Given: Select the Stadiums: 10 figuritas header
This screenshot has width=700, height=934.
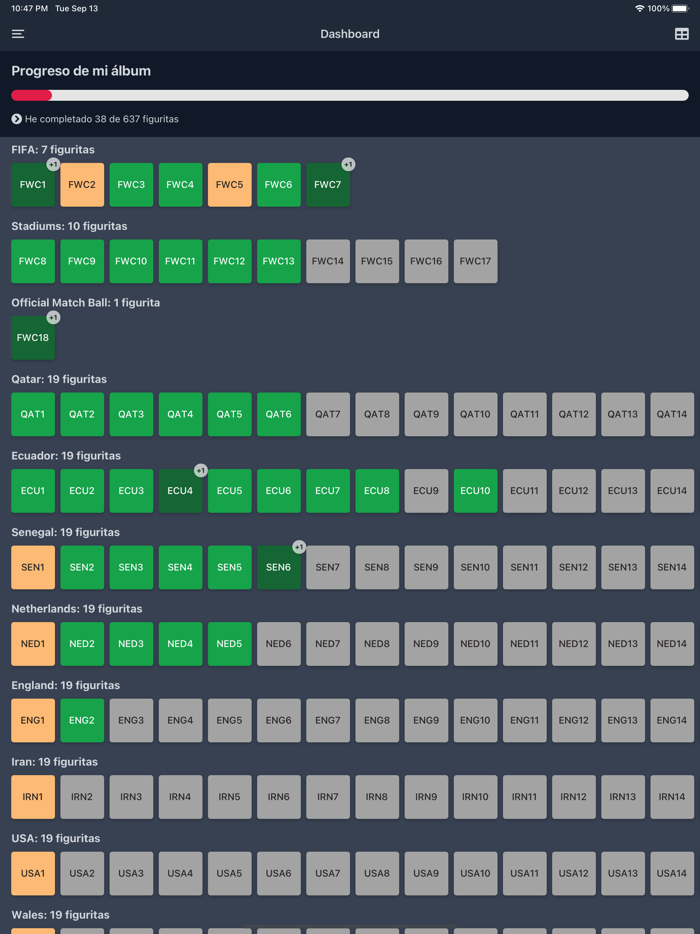Looking at the screenshot, I should (x=69, y=226).
